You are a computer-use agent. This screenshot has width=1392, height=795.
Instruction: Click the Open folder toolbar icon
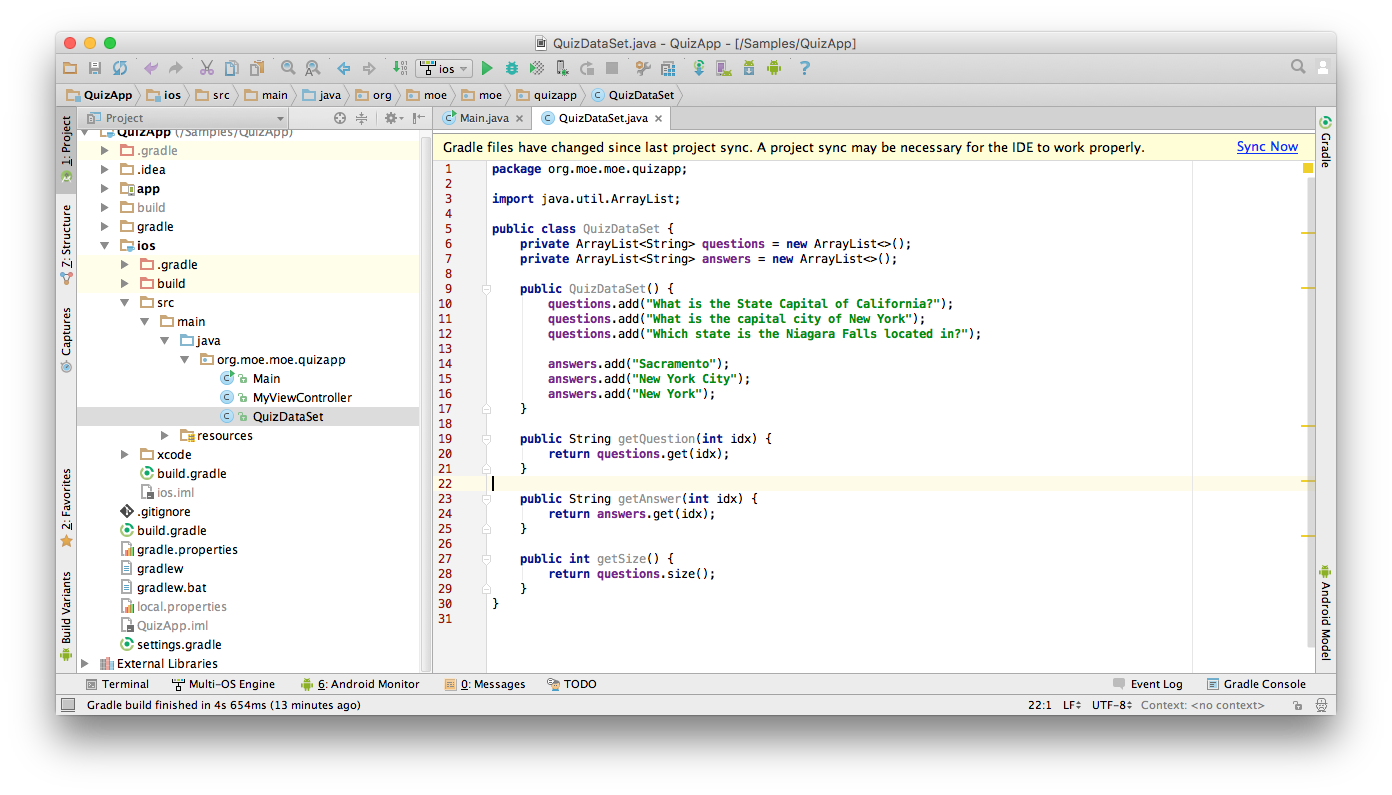[x=70, y=68]
